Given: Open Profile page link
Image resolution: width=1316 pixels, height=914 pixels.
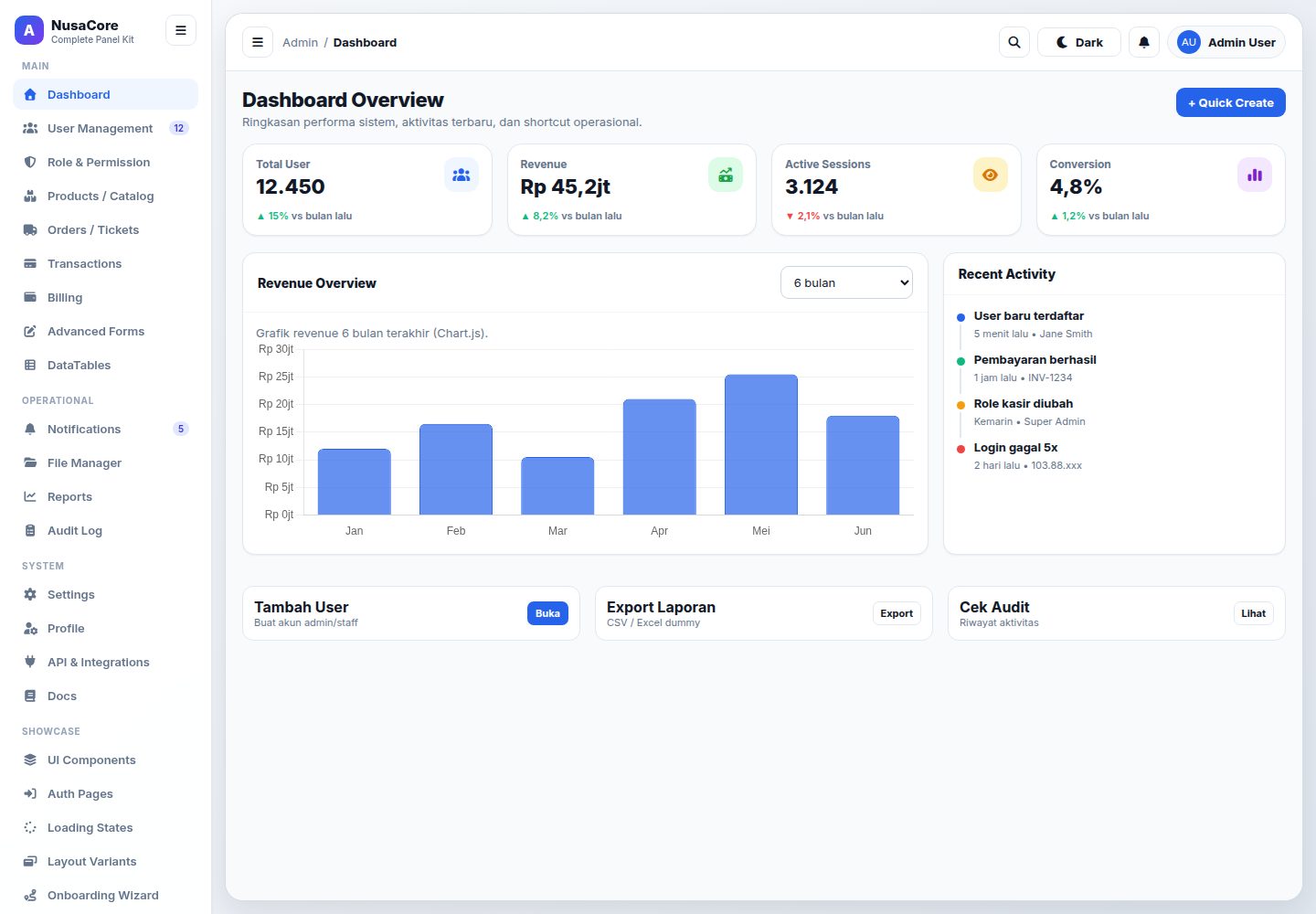Looking at the screenshot, I should (x=106, y=628).
